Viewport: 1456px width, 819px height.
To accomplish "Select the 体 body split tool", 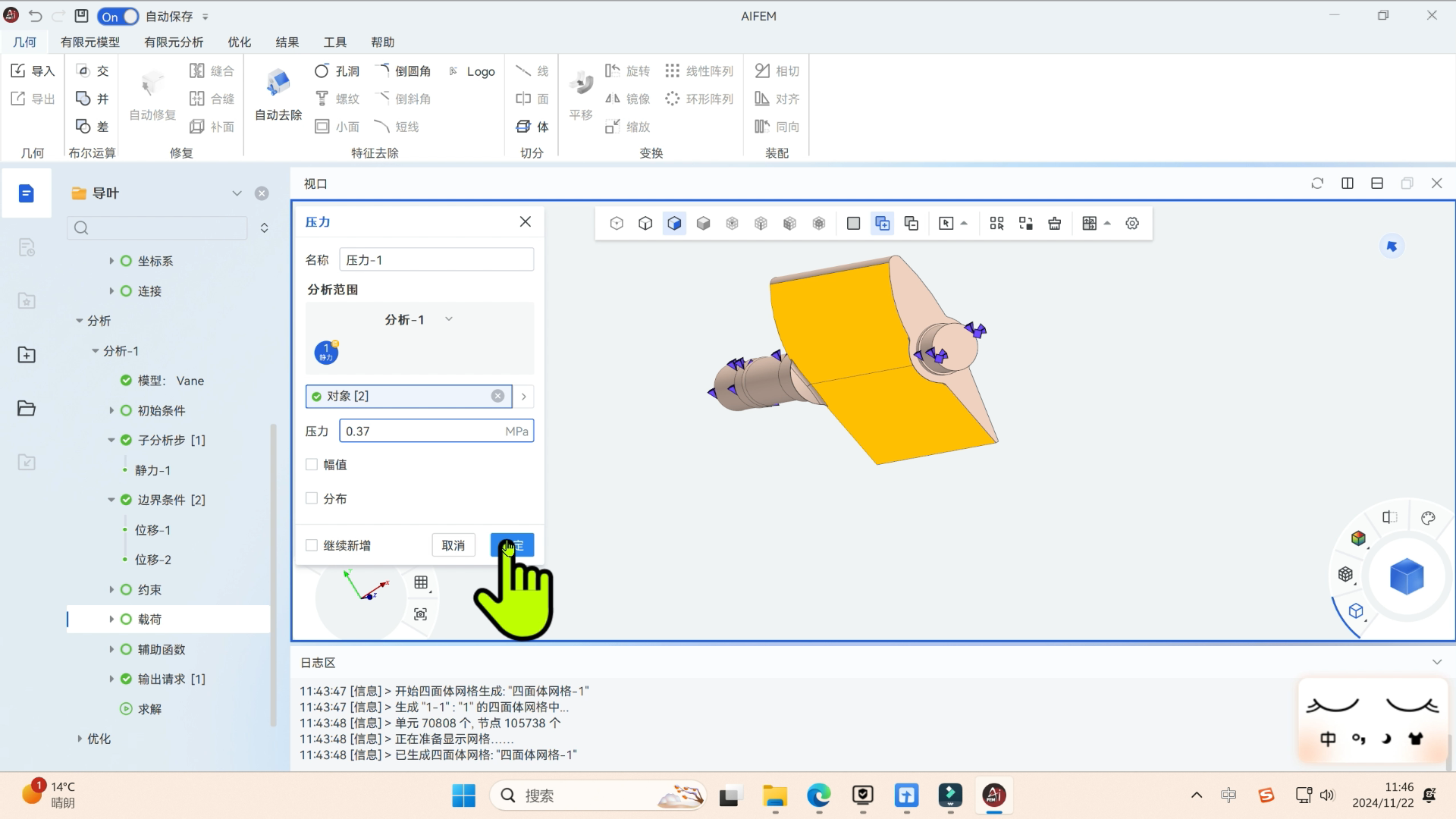I will 532,127.
